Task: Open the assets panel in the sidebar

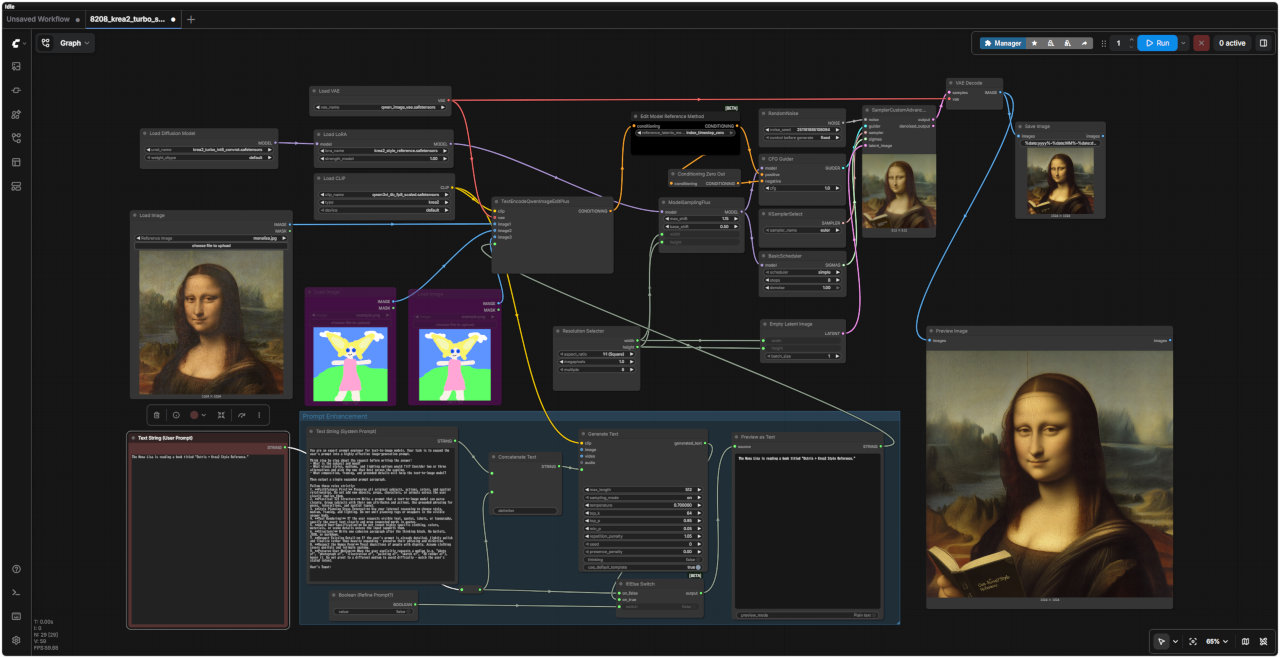Action: [x=16, y=66]
